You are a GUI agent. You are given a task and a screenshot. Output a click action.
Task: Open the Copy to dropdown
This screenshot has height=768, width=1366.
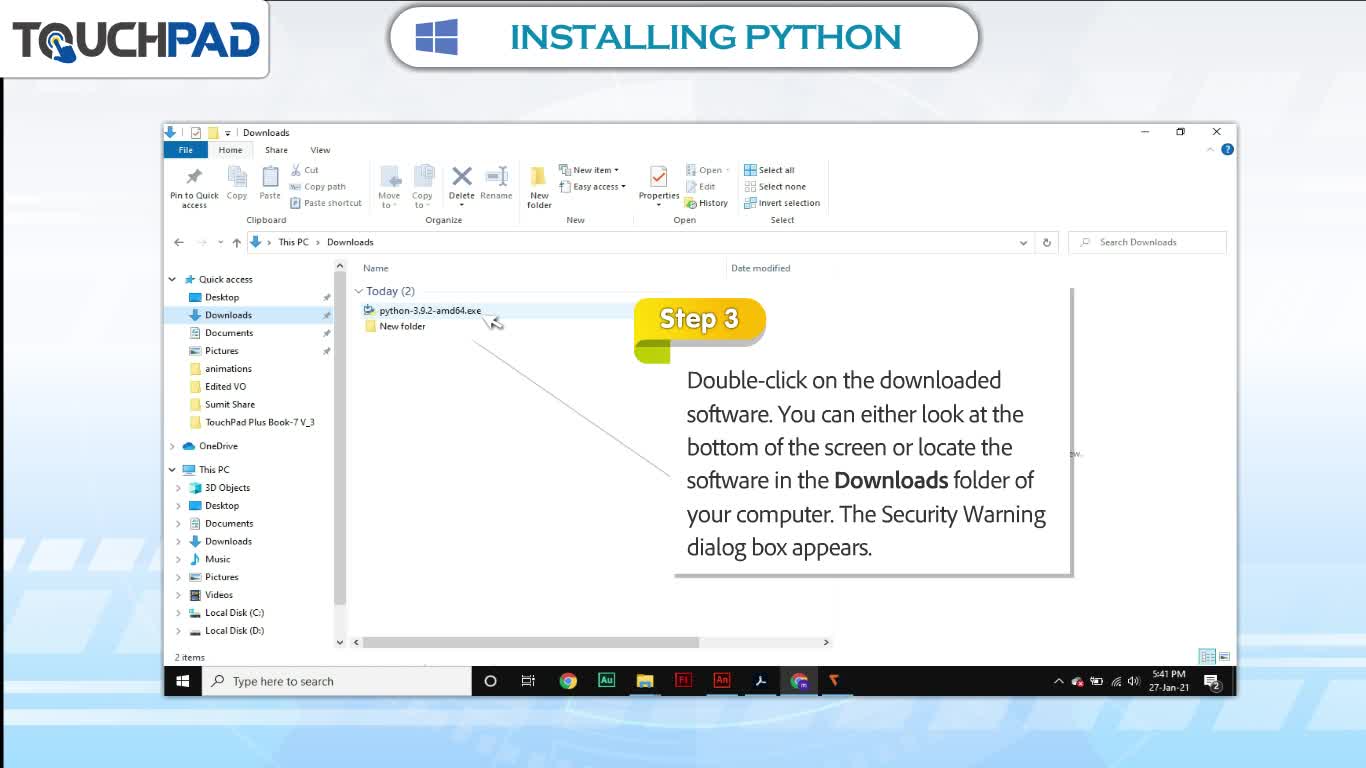click(x=422, y=187)
